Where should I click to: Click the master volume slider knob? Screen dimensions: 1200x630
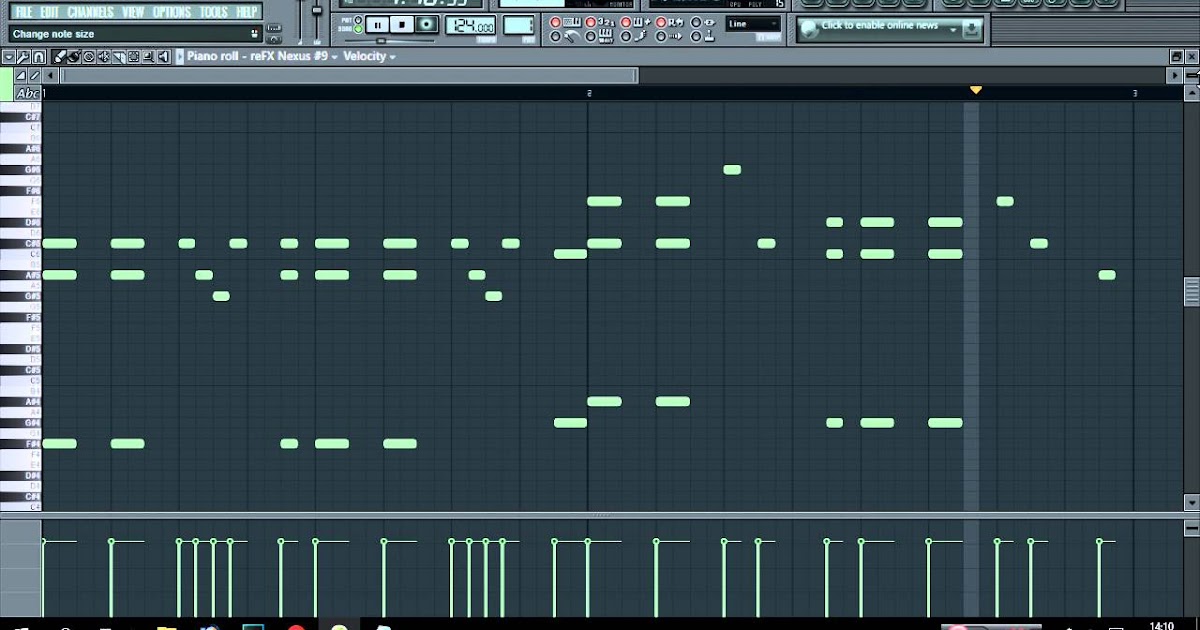tap(317, 11)
